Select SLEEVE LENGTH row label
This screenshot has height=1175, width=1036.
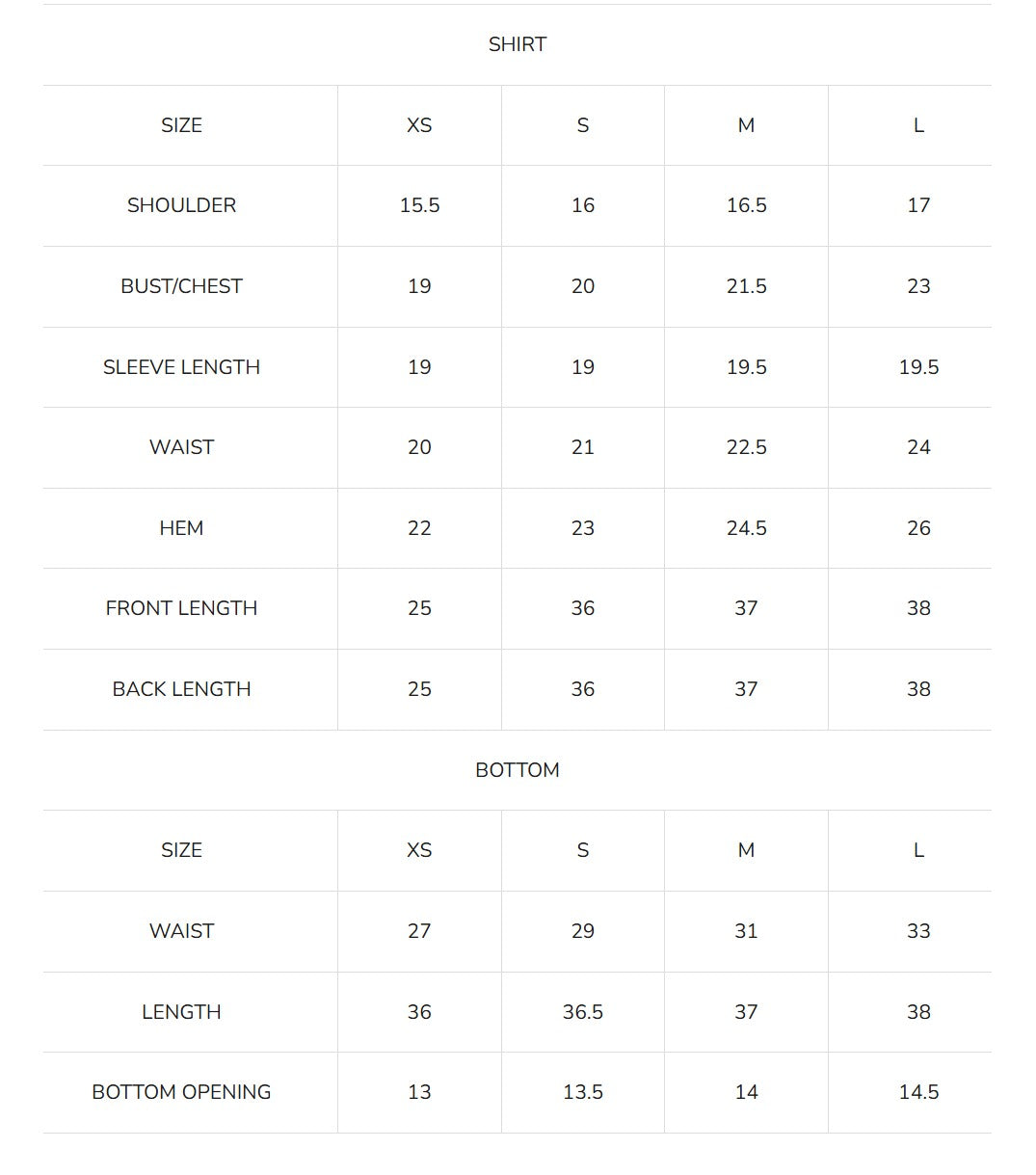click(x=181, y=367)
